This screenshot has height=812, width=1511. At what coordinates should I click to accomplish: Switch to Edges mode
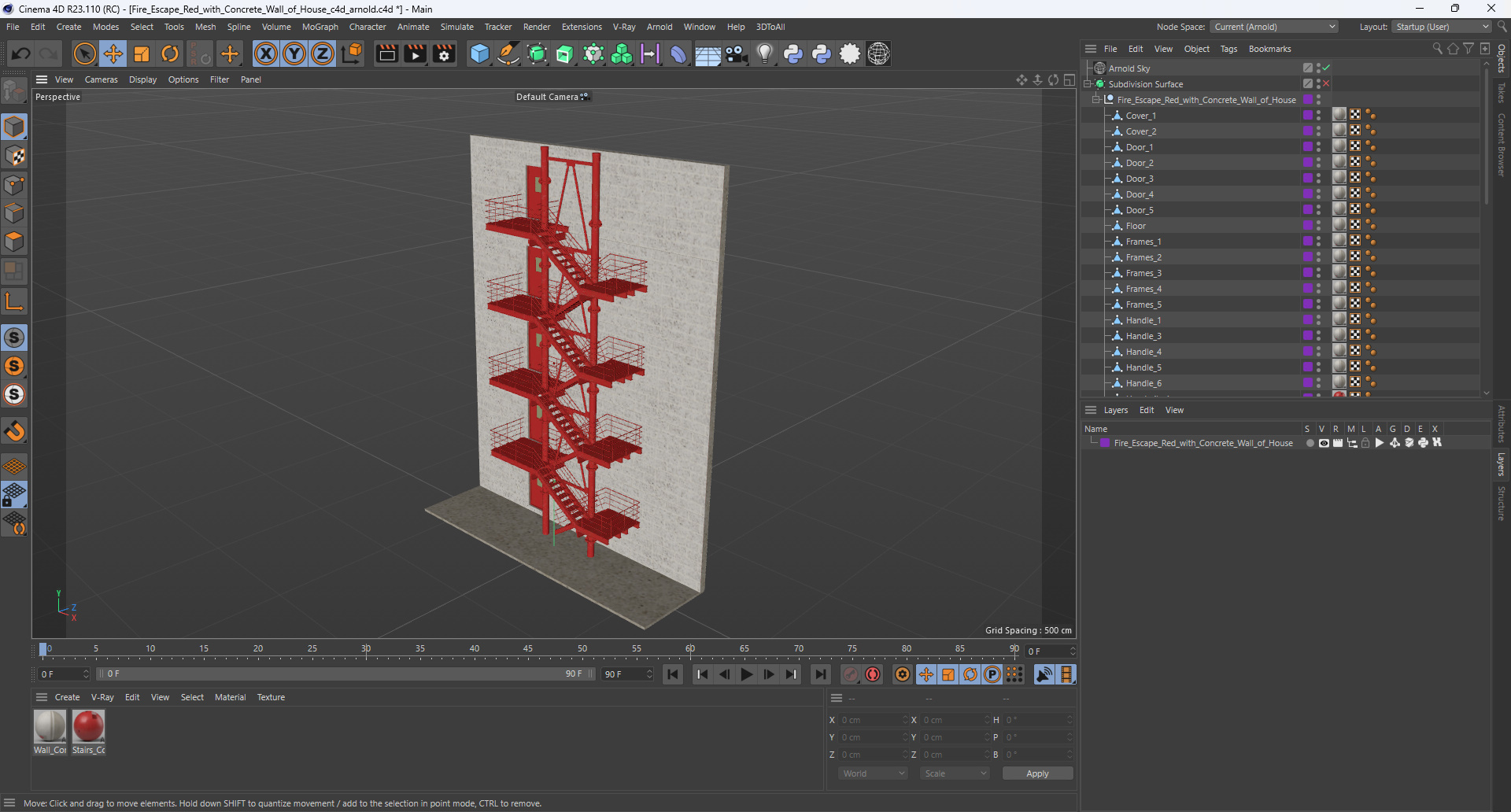14,213
